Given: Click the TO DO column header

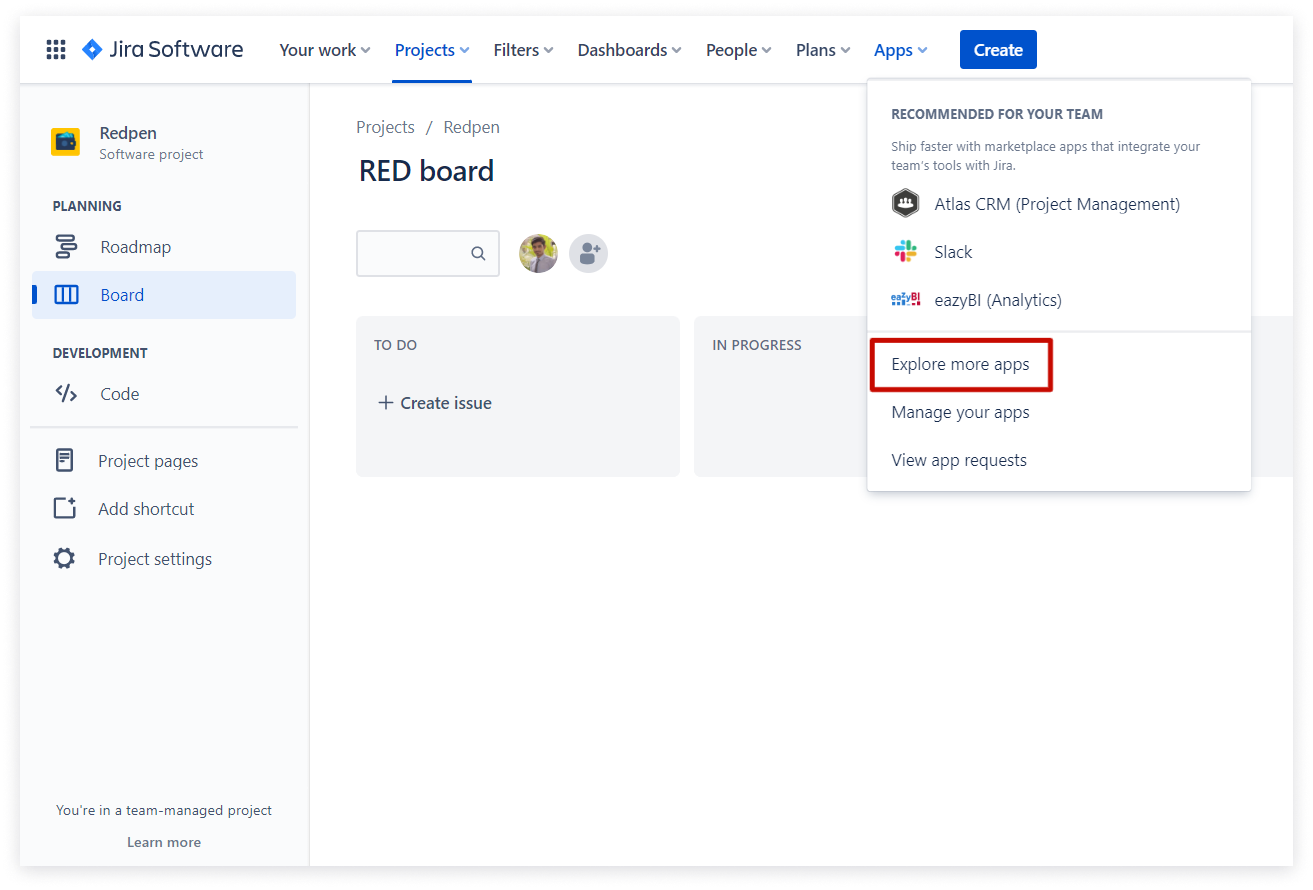Looking at the screenshot, I should click(x=396, y=345).
